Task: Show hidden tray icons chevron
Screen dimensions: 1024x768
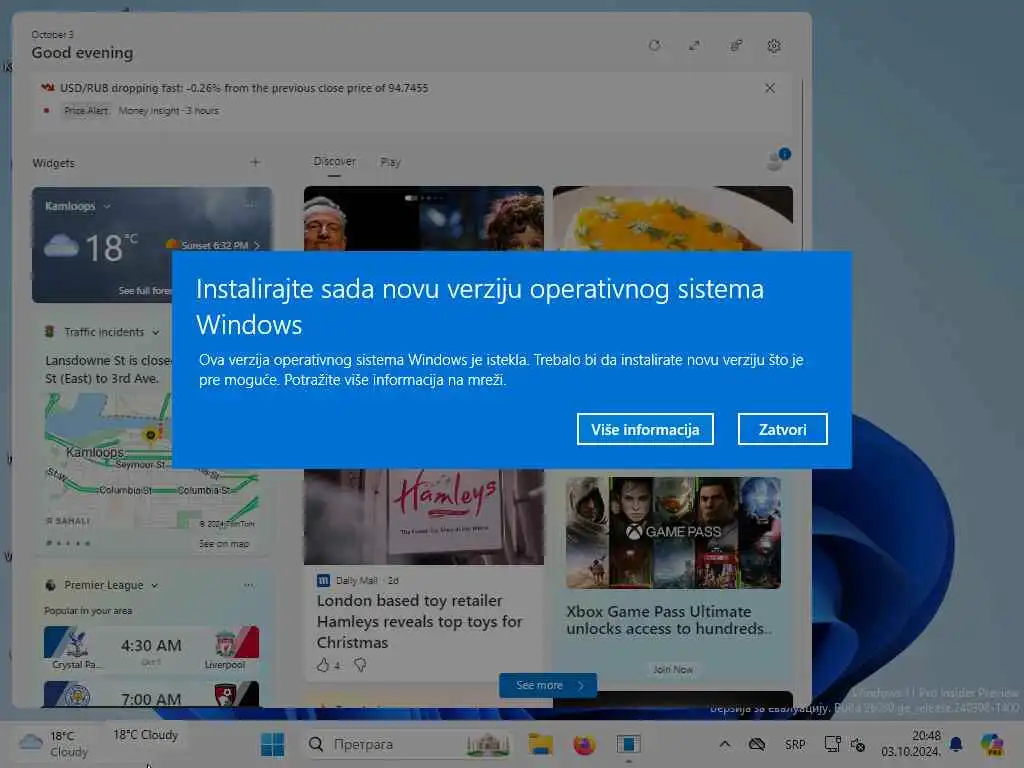Action: click(x=725, y=744)
